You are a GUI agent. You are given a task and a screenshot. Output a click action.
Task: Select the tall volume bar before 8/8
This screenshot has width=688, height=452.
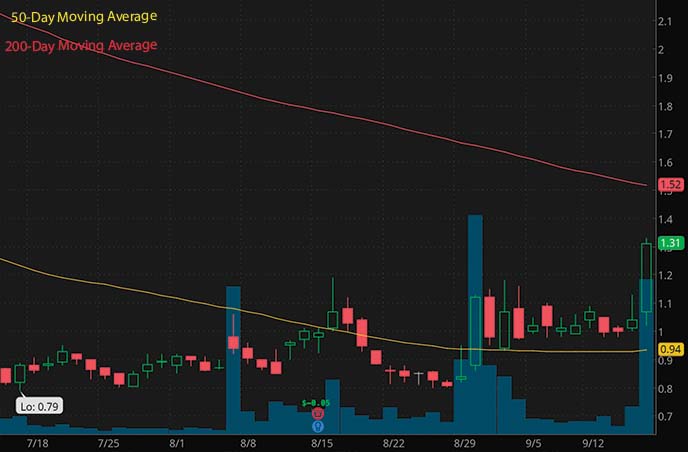pos(233,360)
